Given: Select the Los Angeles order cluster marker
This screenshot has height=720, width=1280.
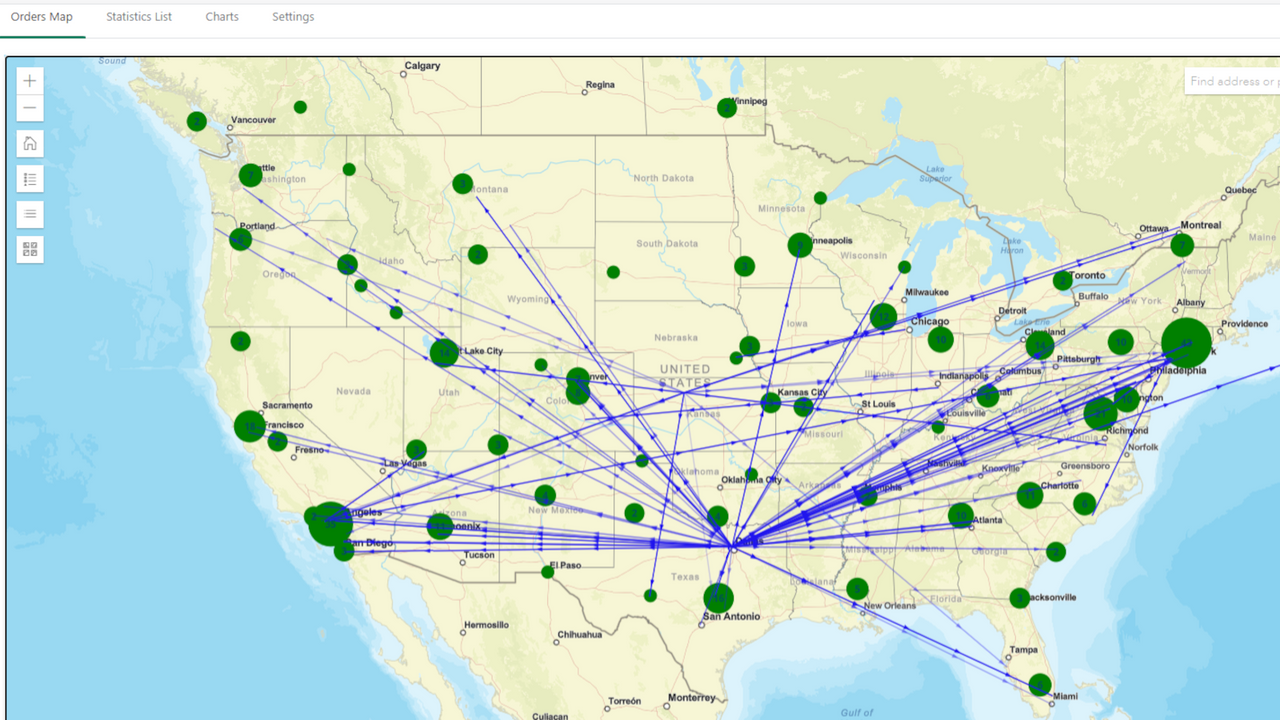Looking at the screenshot, I should 328,524.
